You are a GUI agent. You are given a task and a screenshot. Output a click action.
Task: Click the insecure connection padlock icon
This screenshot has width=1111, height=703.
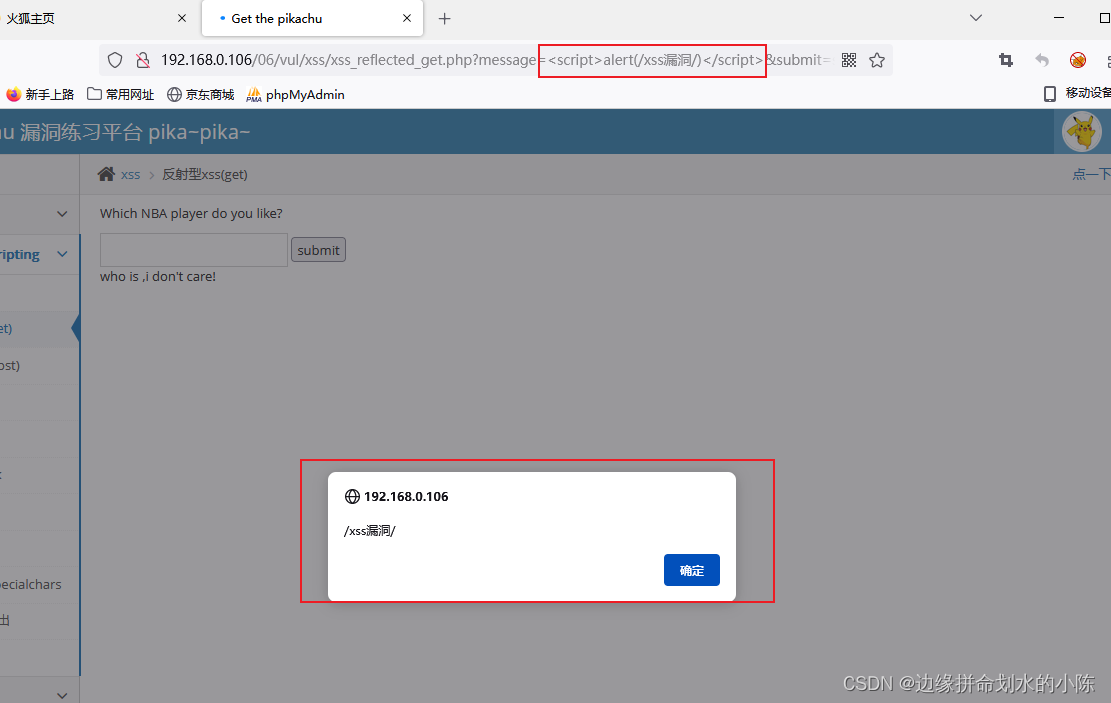pos(142,60)
